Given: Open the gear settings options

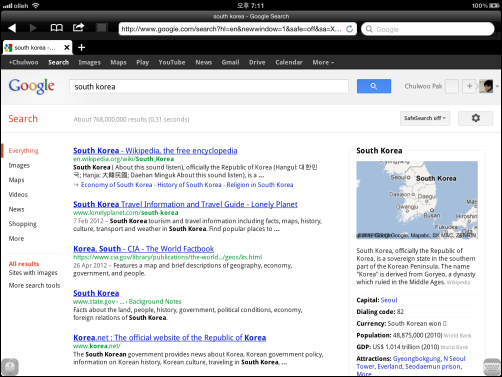Looking at the screenshot, I should click(476, 118).
